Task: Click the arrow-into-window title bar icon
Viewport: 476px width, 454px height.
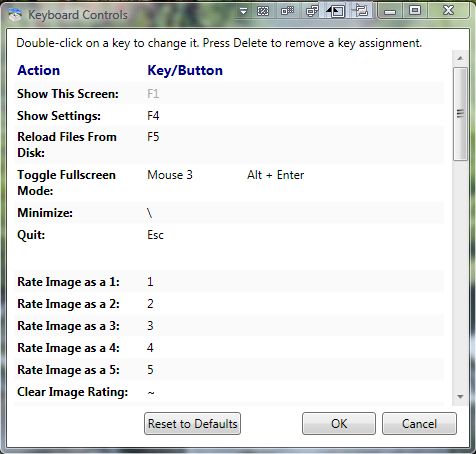Action: (x=335, y=11)
